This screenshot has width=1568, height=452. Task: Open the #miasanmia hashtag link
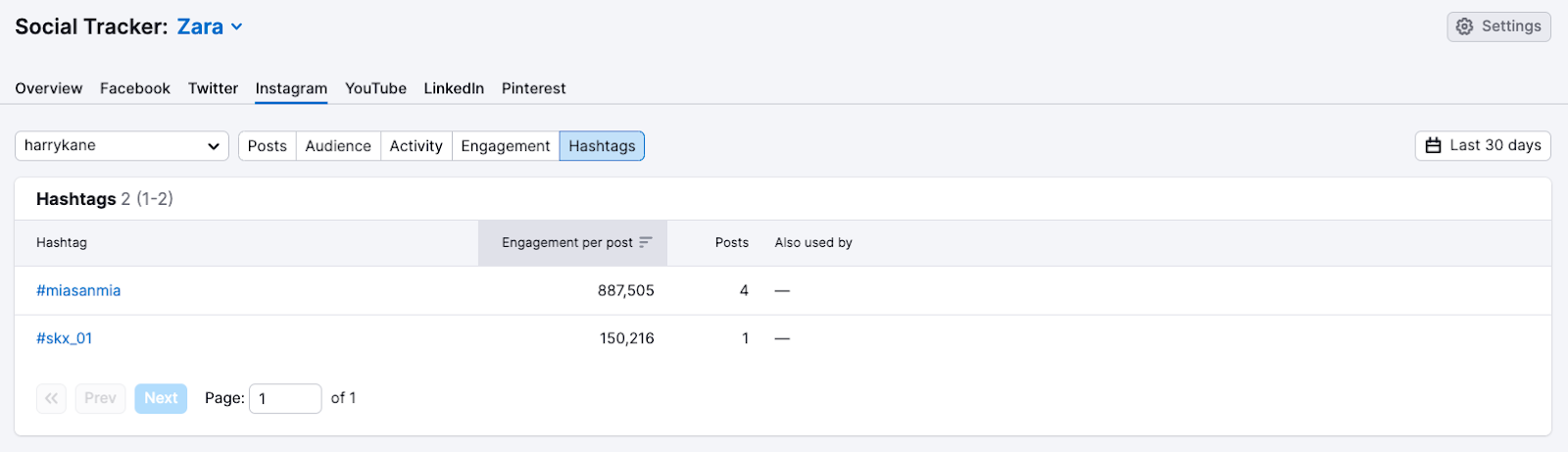point(78,290)
